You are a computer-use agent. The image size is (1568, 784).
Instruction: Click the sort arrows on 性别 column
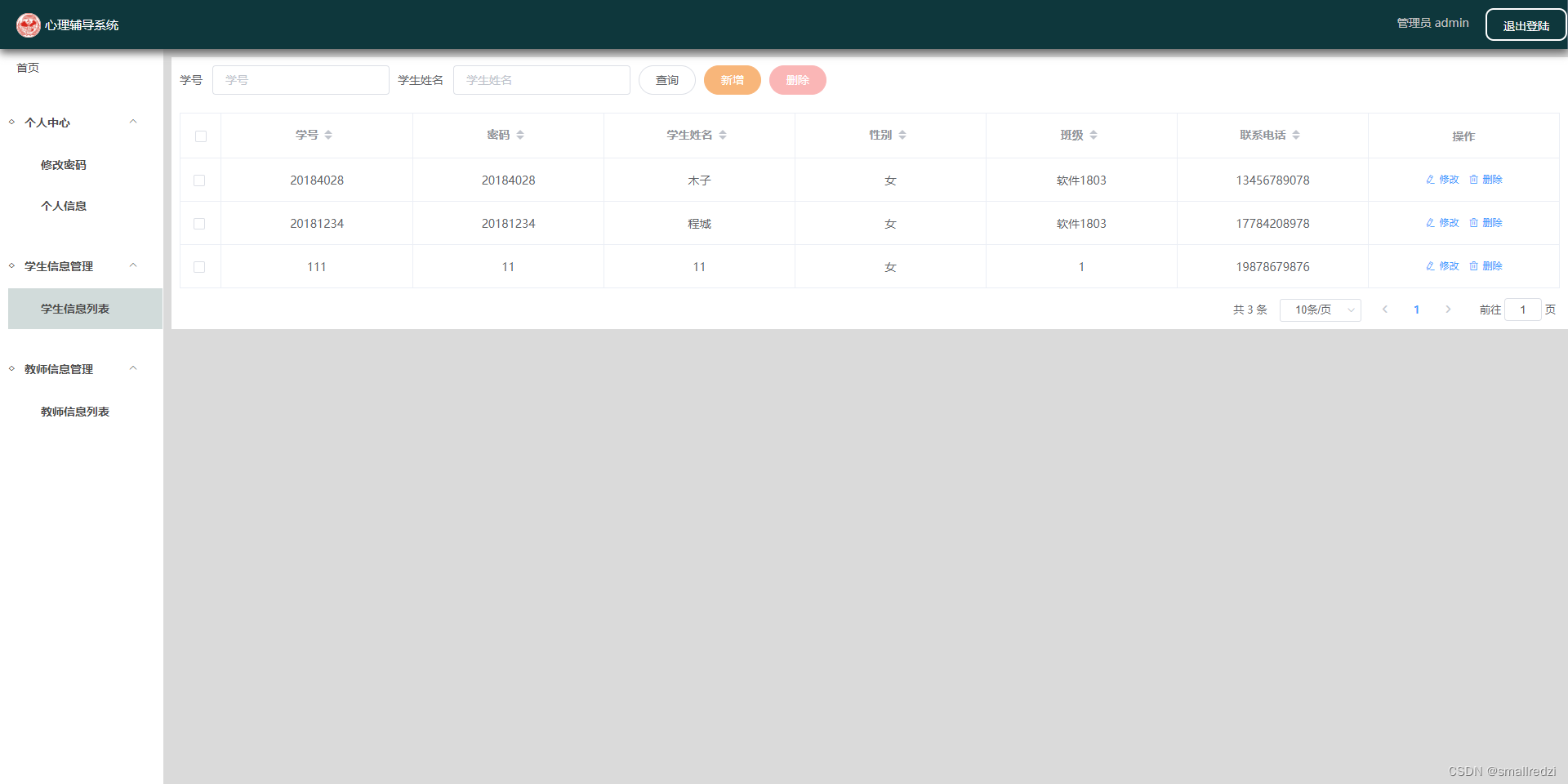(x=902, y=135)
